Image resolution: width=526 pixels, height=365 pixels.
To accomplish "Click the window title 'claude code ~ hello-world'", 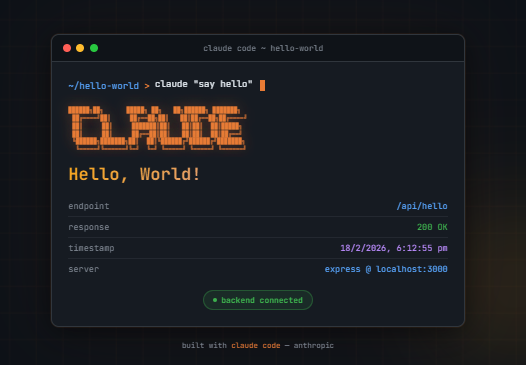I will [263, 48].
